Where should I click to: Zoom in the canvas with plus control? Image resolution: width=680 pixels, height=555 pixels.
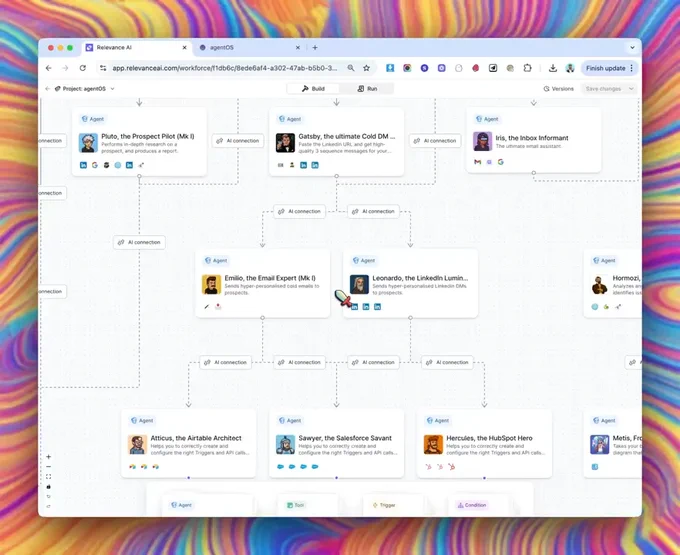pos(49,457)
